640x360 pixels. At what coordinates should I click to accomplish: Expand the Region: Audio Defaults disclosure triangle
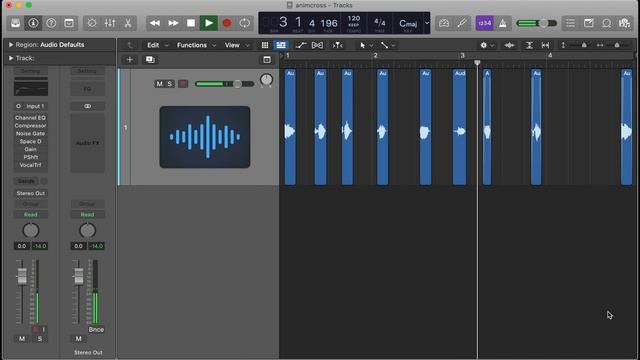[x=11, y=45]
